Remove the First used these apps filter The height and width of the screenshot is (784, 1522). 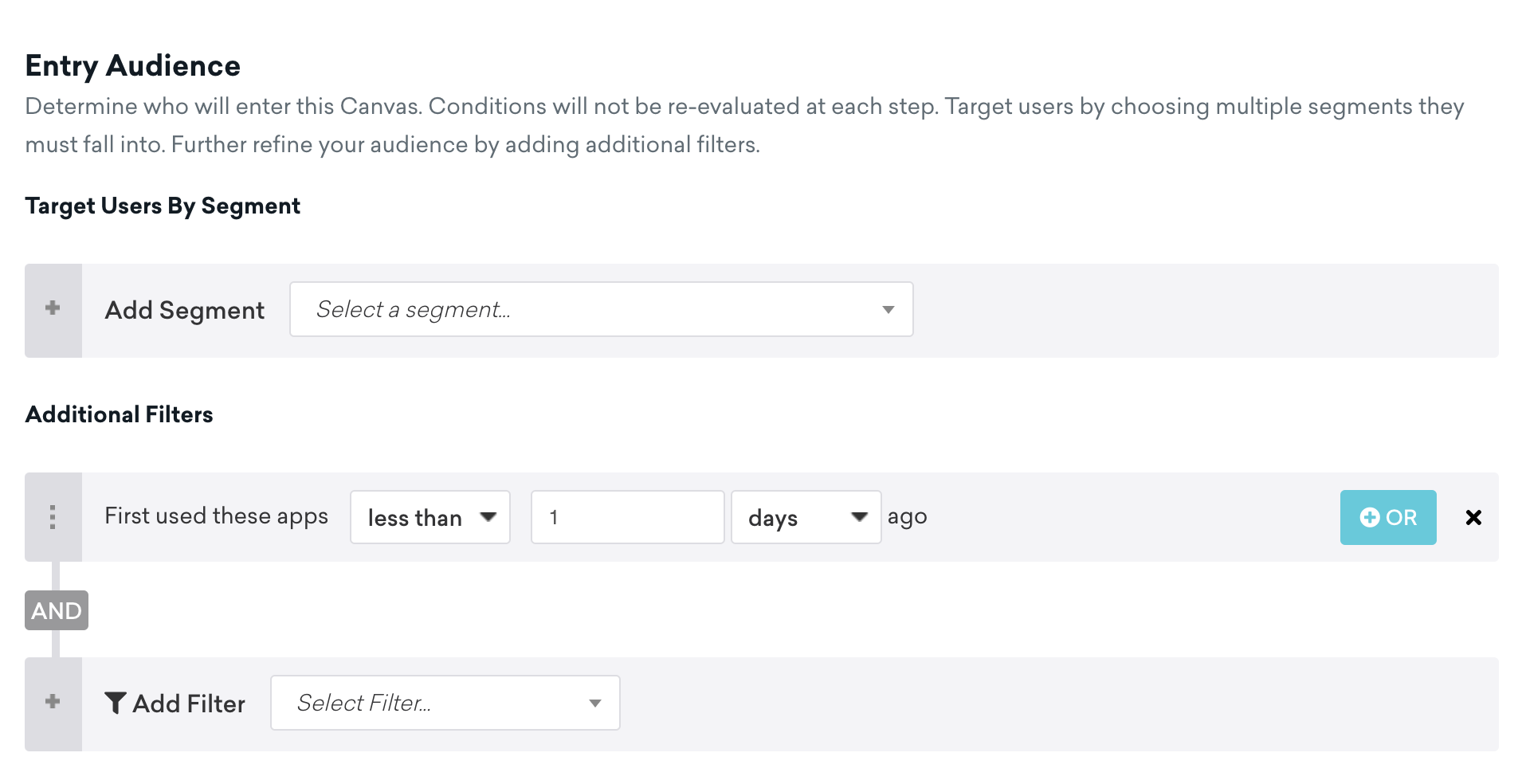[1473, 518]
